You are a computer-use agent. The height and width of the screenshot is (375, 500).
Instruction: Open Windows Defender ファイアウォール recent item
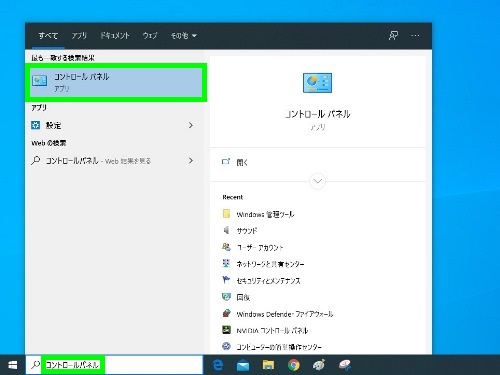(x=285, y=314)
